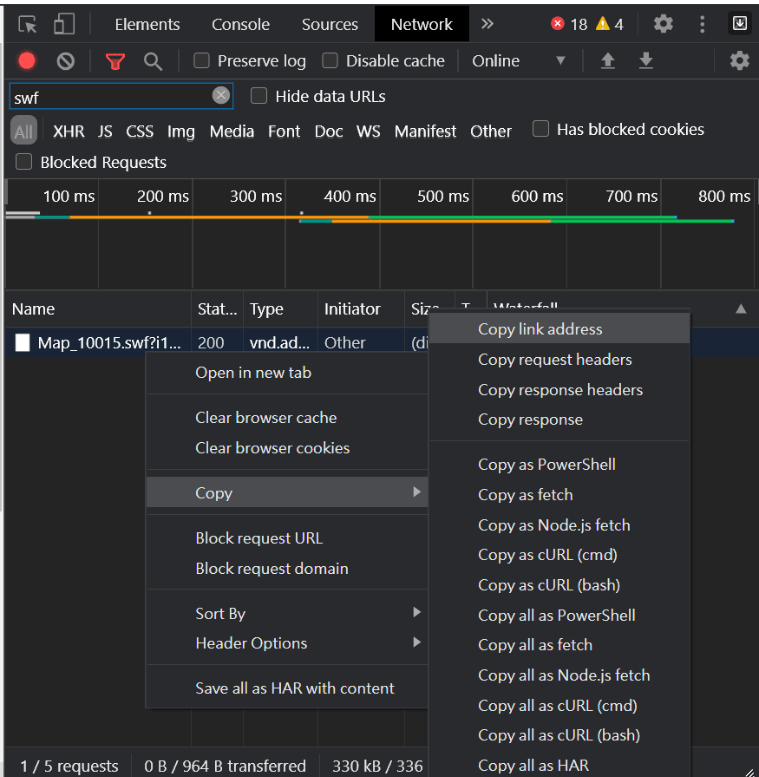Stop recording network log with red button
The height and width of the screenshot is (777, 759).
27,61
